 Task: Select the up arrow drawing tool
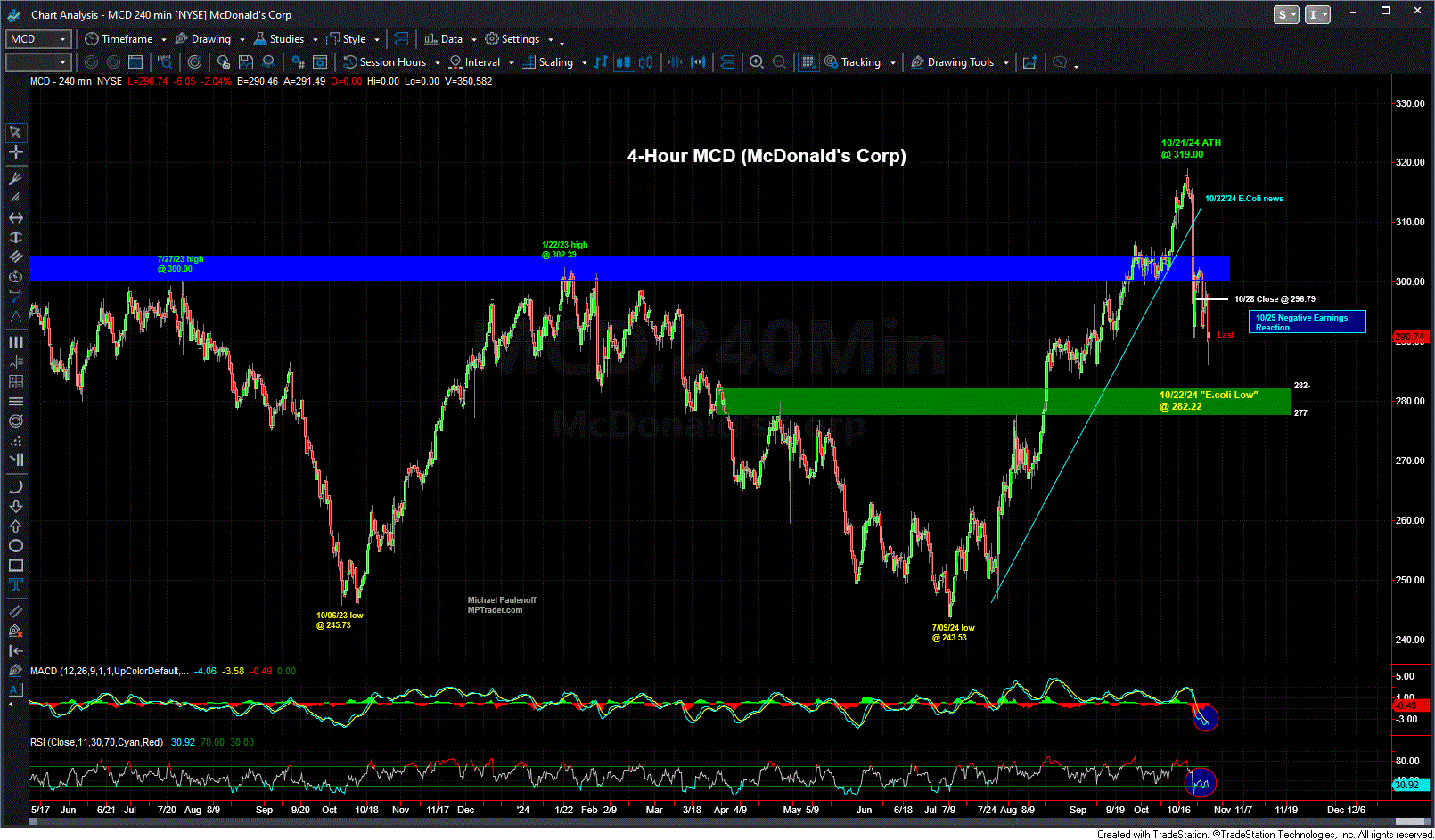pos(15,526)
